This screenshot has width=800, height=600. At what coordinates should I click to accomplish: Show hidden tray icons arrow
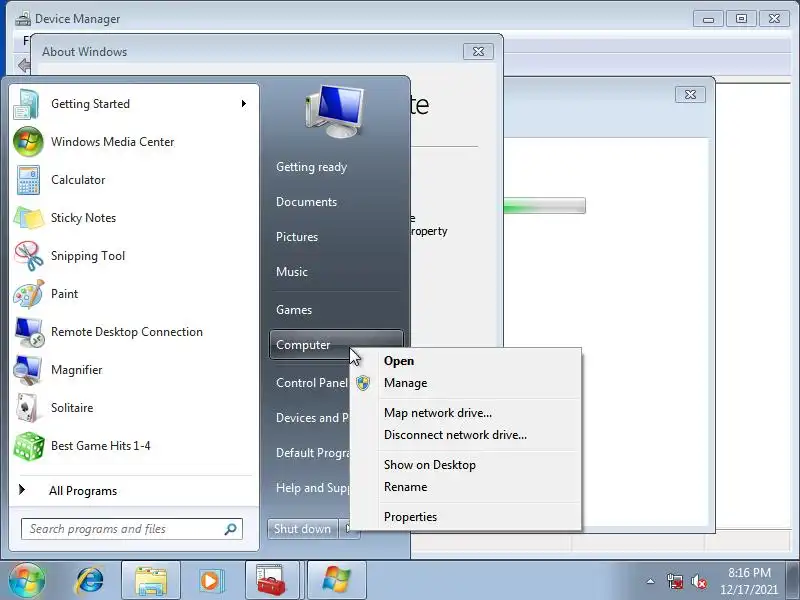[x=651, y=581]
